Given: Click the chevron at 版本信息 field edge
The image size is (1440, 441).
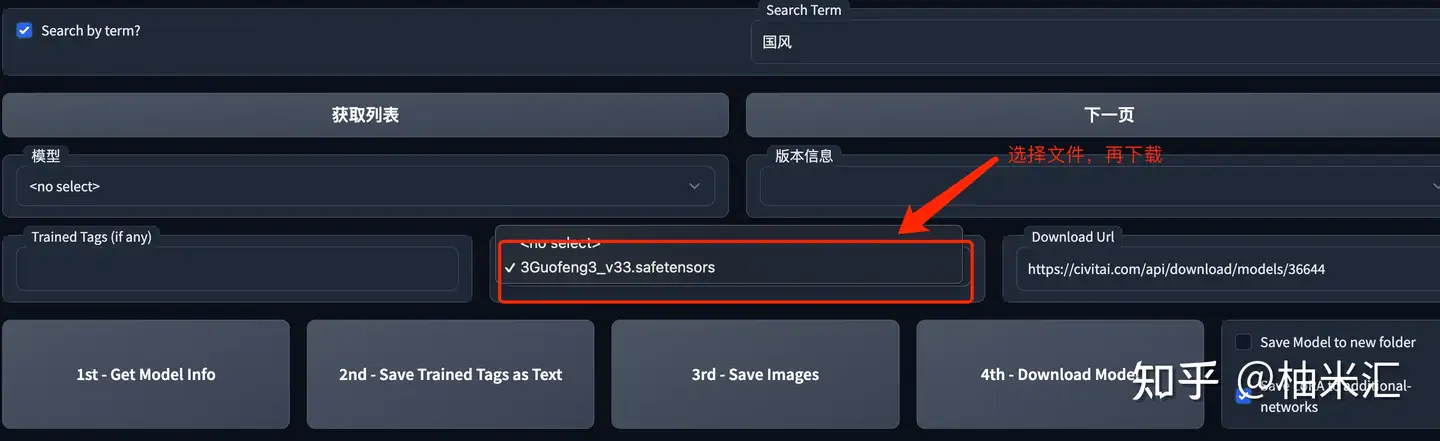Looking at the screenshot, I should [1435, 186].
